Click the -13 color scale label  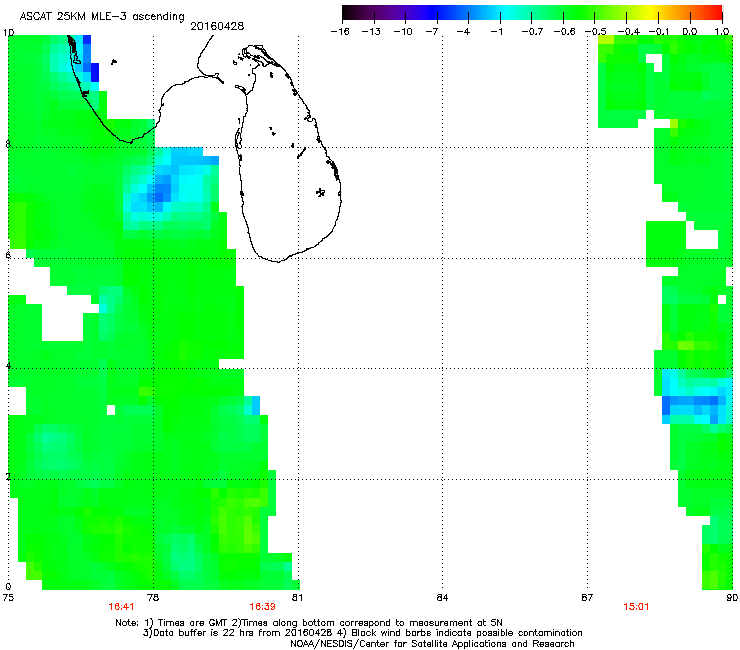371,32
